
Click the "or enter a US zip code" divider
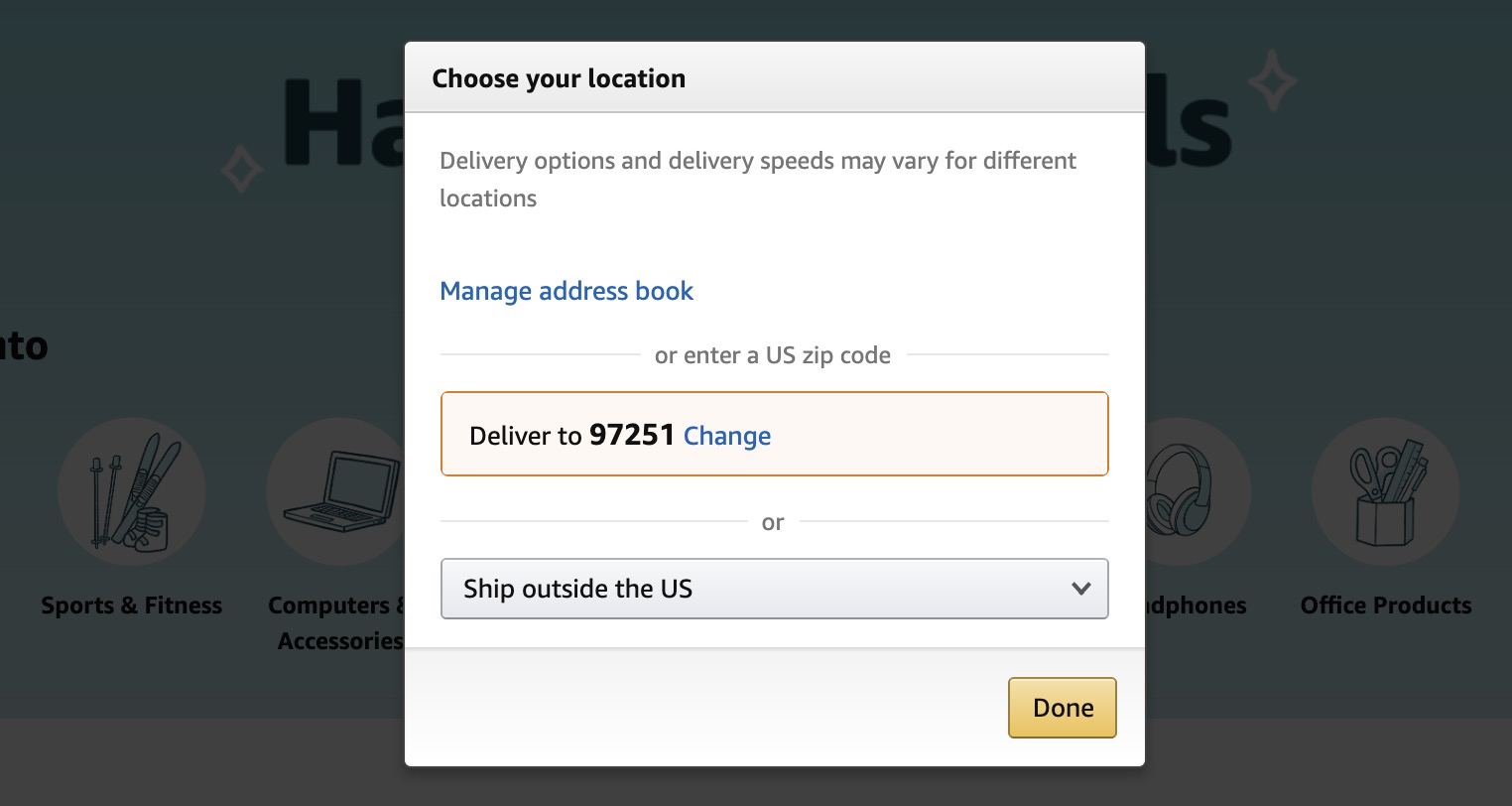(x=773, y=355)
